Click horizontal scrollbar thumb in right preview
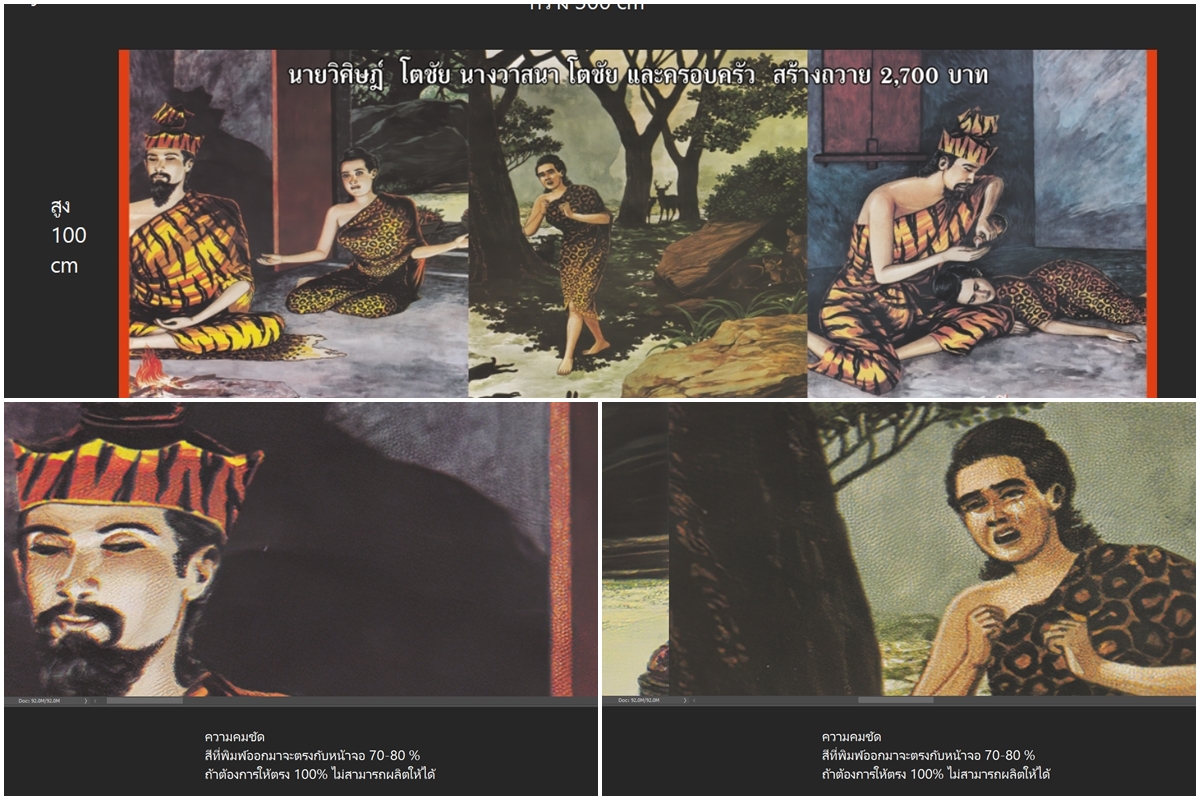This screenshot has height=800, width=1200. tap(896, 700)
